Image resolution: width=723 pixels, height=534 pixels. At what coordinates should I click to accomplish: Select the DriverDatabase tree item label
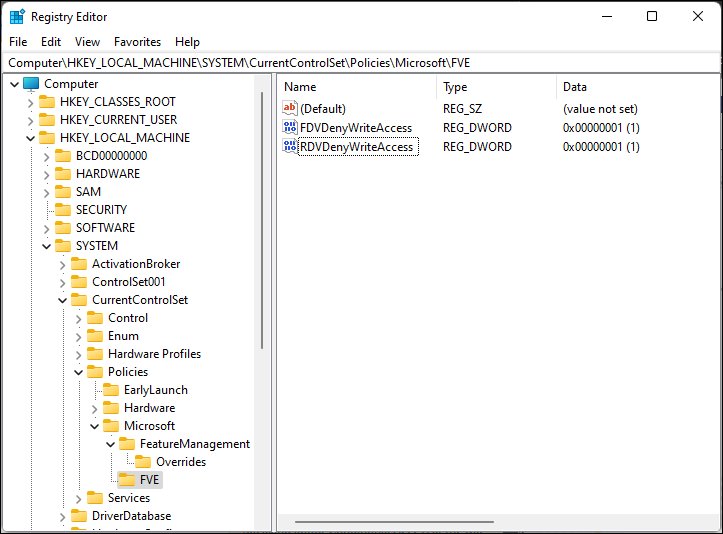(131, 516)
